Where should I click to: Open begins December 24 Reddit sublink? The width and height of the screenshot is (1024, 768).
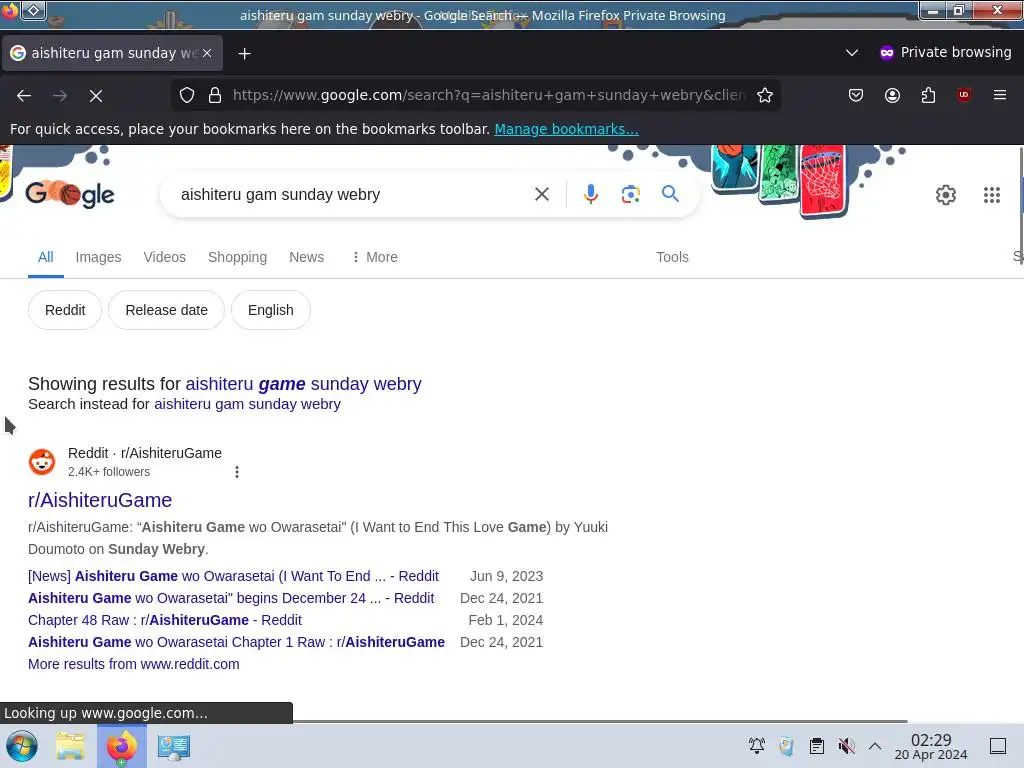pos(231,598)
